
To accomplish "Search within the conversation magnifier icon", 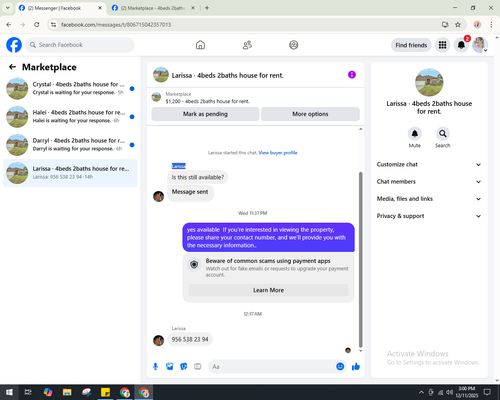I will click(x=443, y=134).
